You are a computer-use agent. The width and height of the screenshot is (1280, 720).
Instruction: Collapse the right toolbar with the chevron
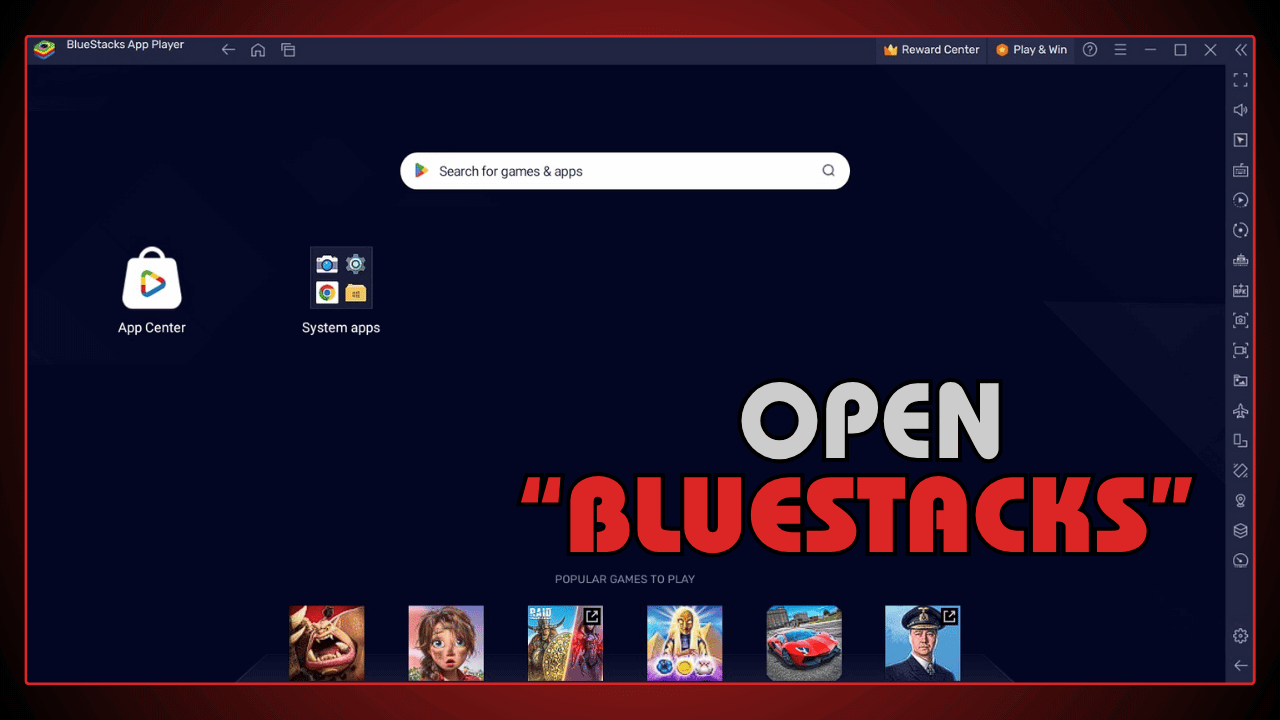[1241, 49]
